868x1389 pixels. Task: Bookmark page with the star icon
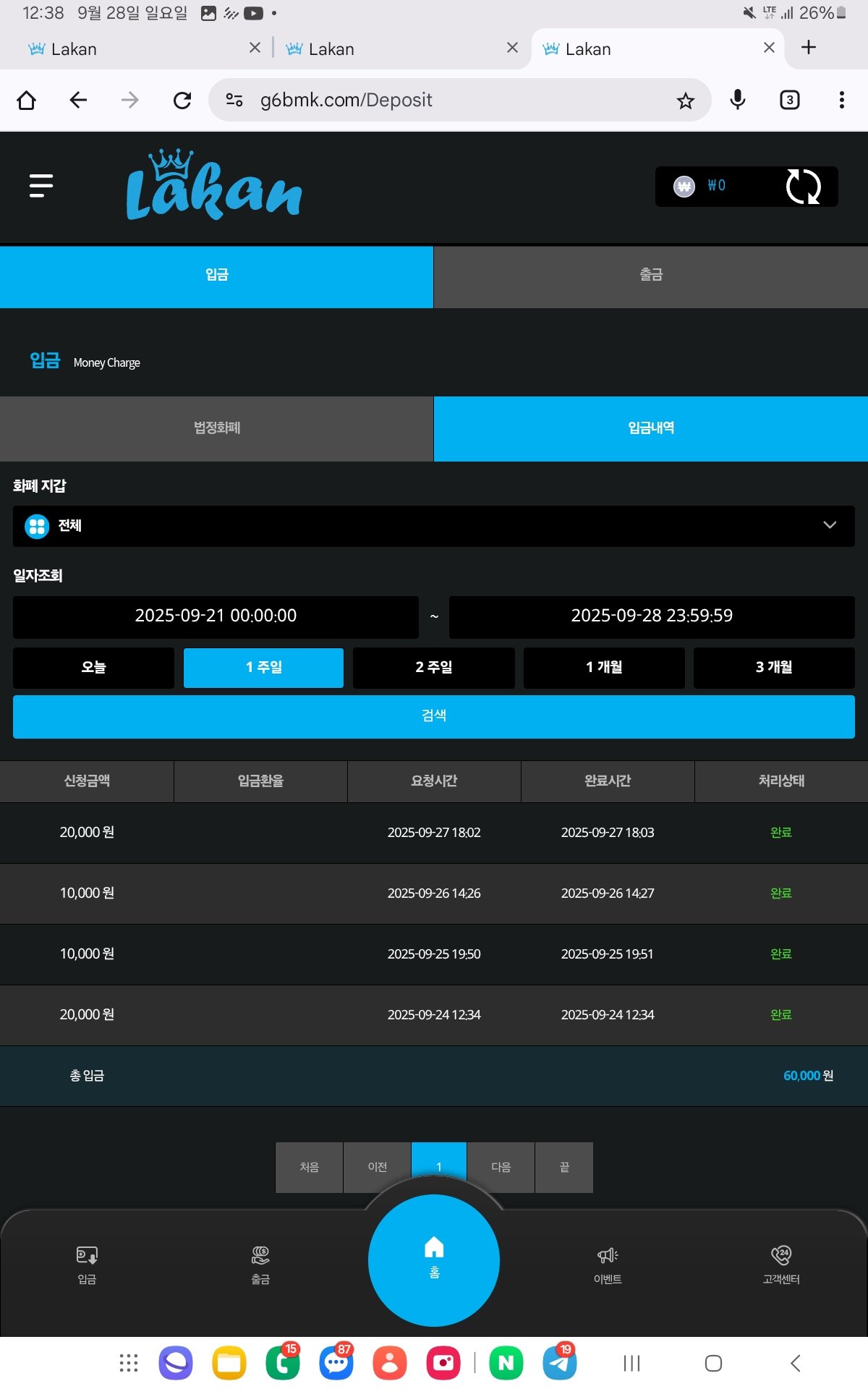[x=685, y=101]
